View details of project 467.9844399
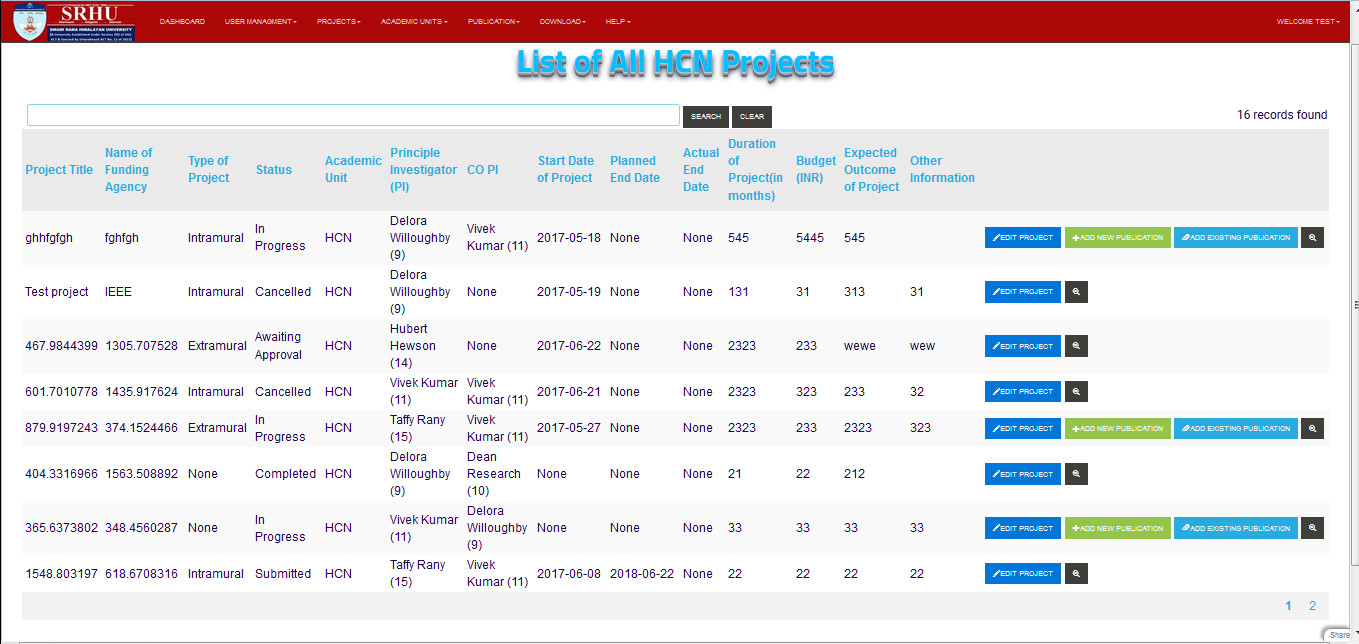Screen dimensions: 1359x644 coord(1076,346)
